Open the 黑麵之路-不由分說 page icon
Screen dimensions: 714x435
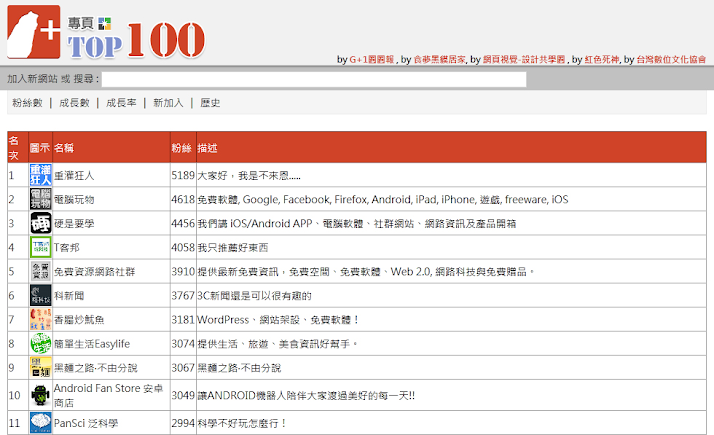pyautogui.click(x=41, y=368)
